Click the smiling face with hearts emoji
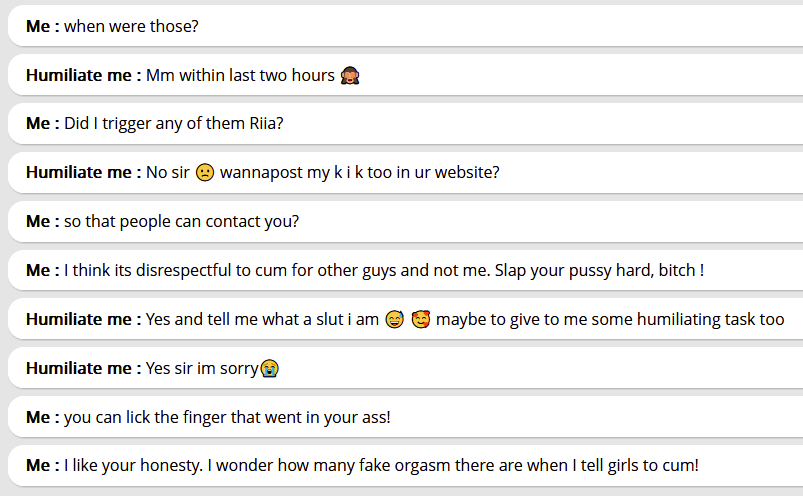803x496 pixels. tap(421, 320)
